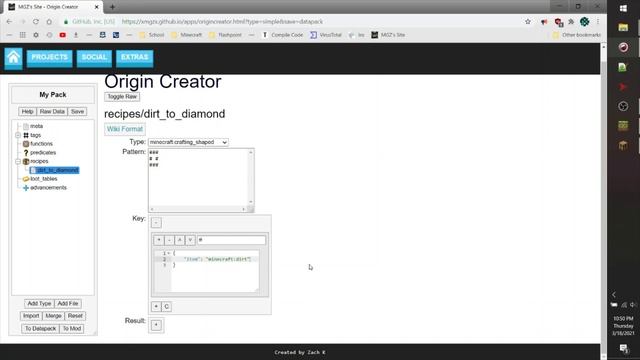
Task: Click the predicates question-mark icon
Action: [x=26, y=153]
